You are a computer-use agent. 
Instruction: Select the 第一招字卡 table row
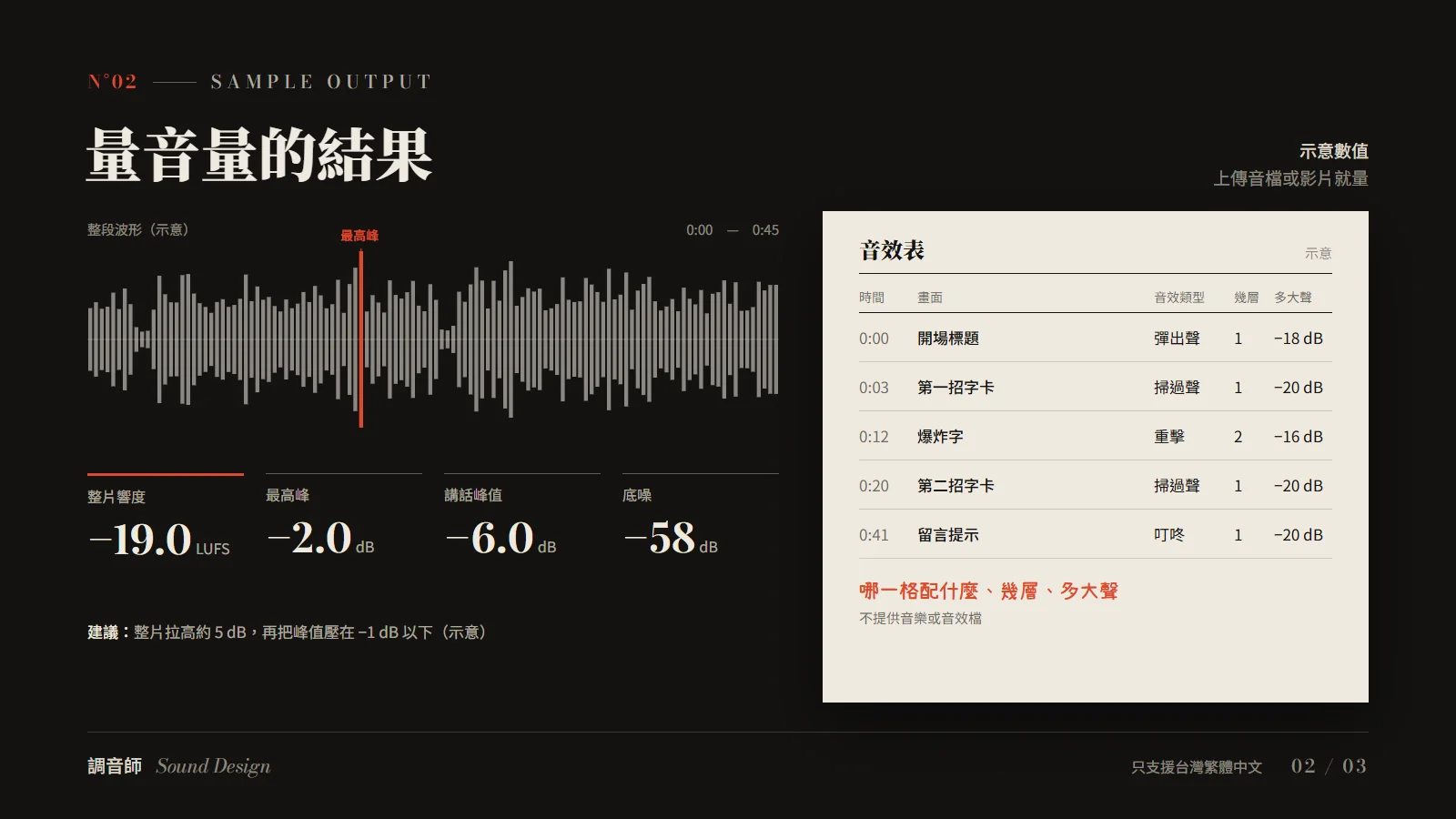point(1096,388)
